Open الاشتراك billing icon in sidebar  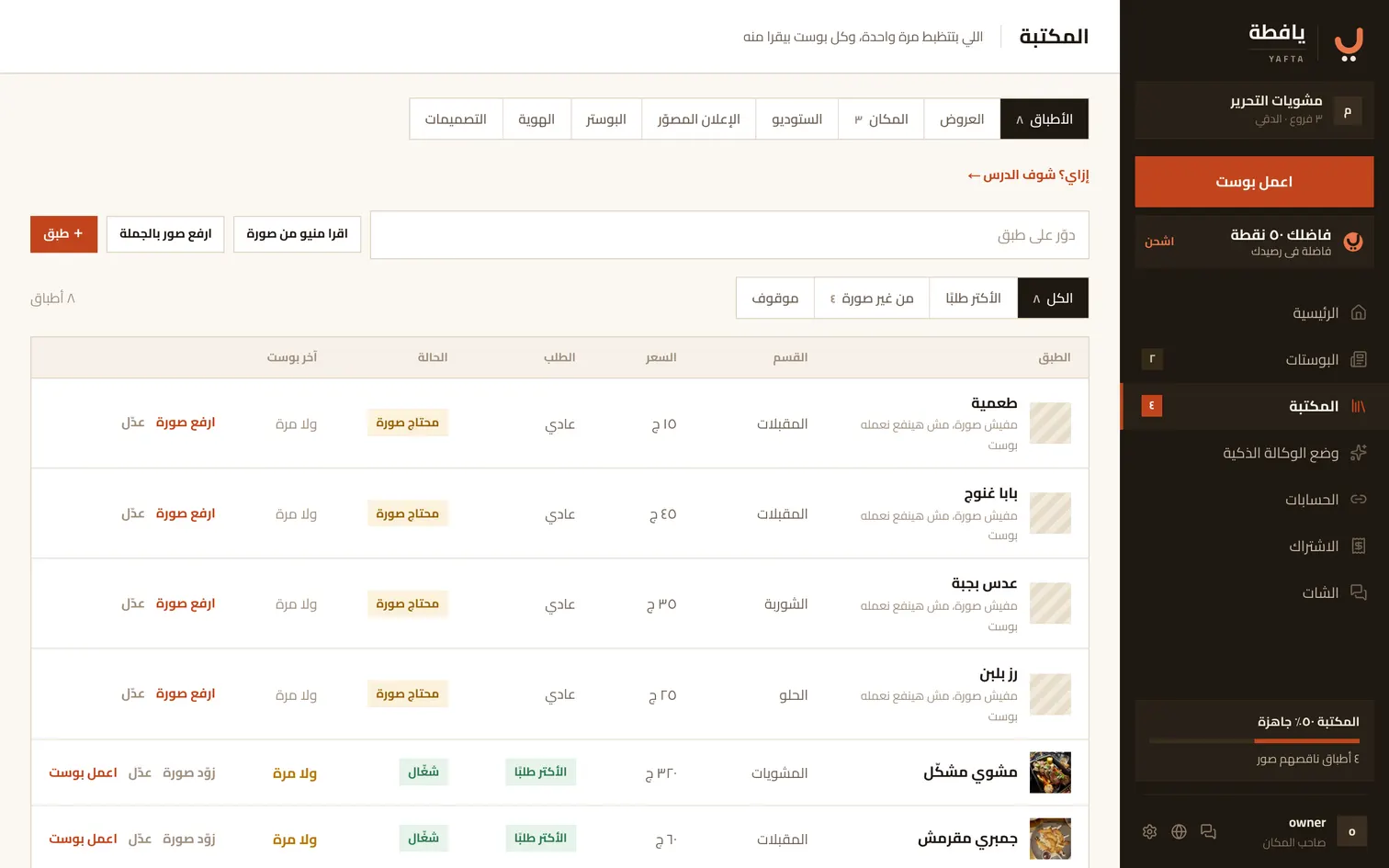coord(1359,546)
